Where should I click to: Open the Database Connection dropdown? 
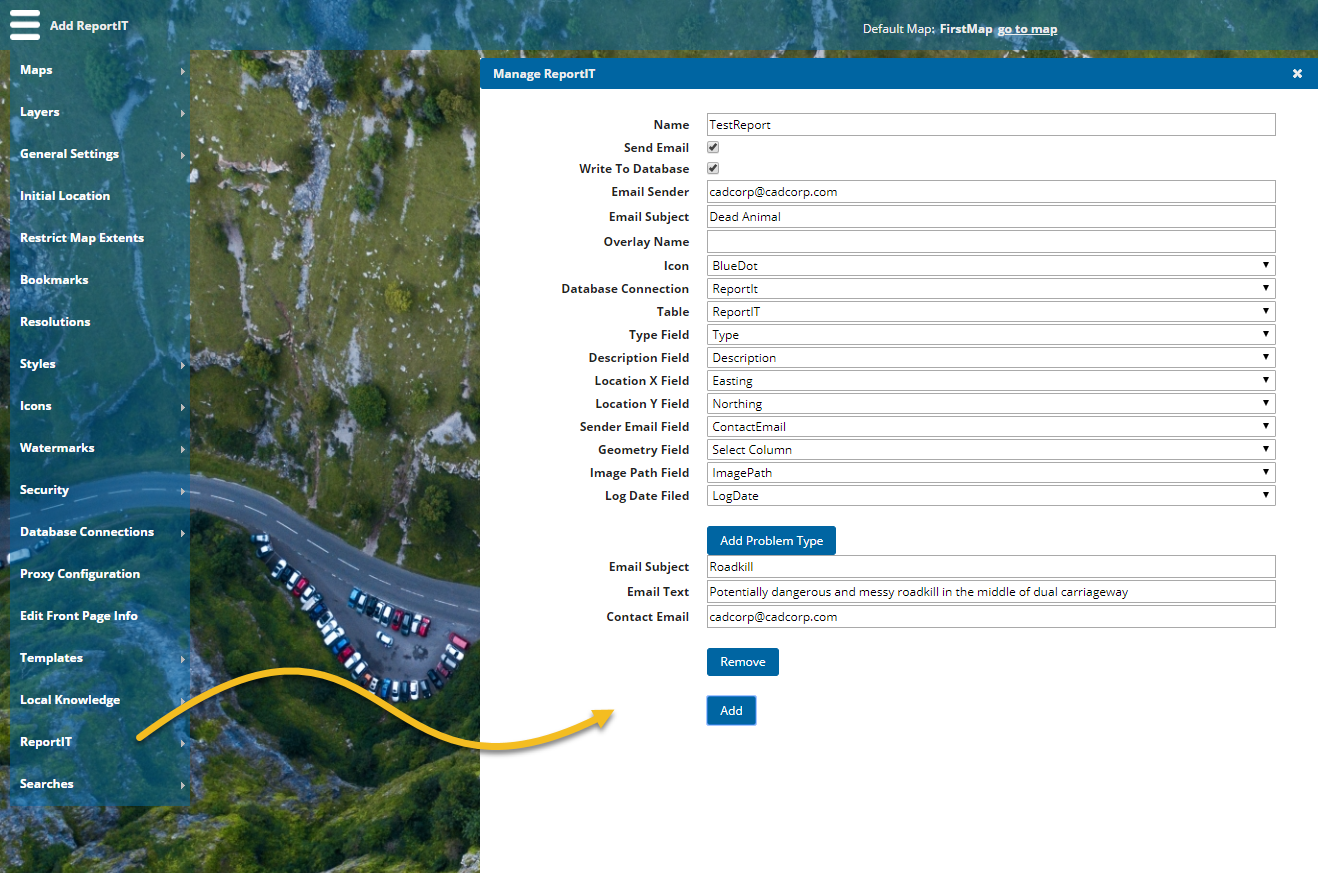click(x=990, y=289)
